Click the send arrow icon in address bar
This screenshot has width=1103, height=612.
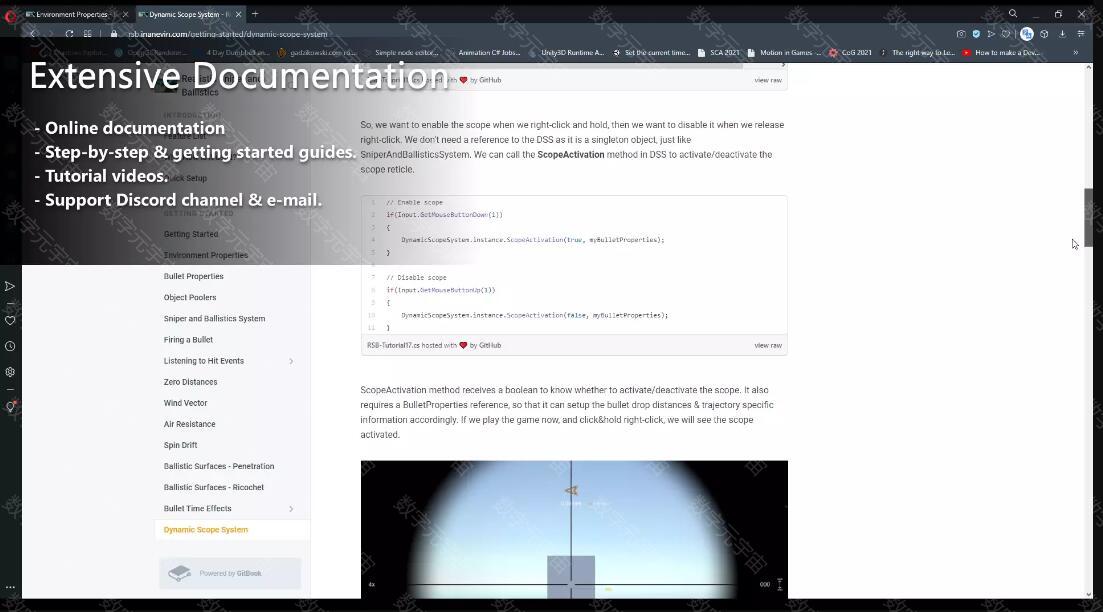(x=991, y=34)
